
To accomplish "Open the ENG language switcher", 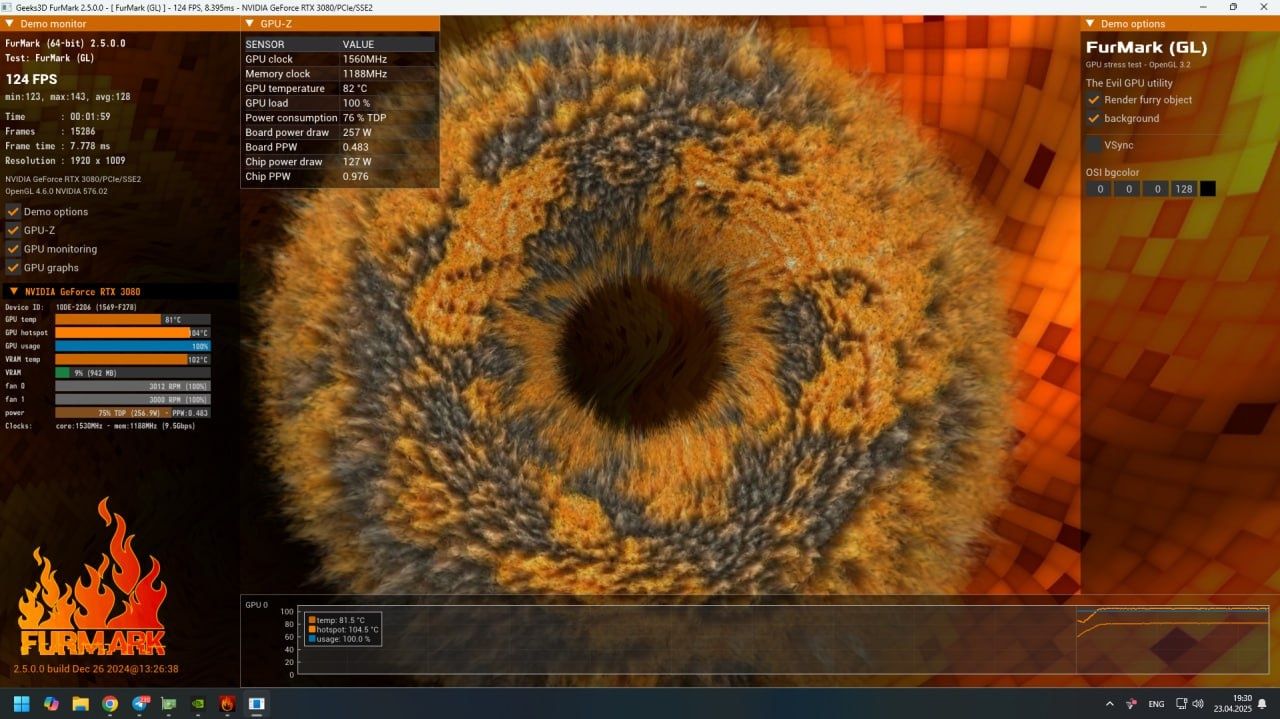I will click(1156, 704).
